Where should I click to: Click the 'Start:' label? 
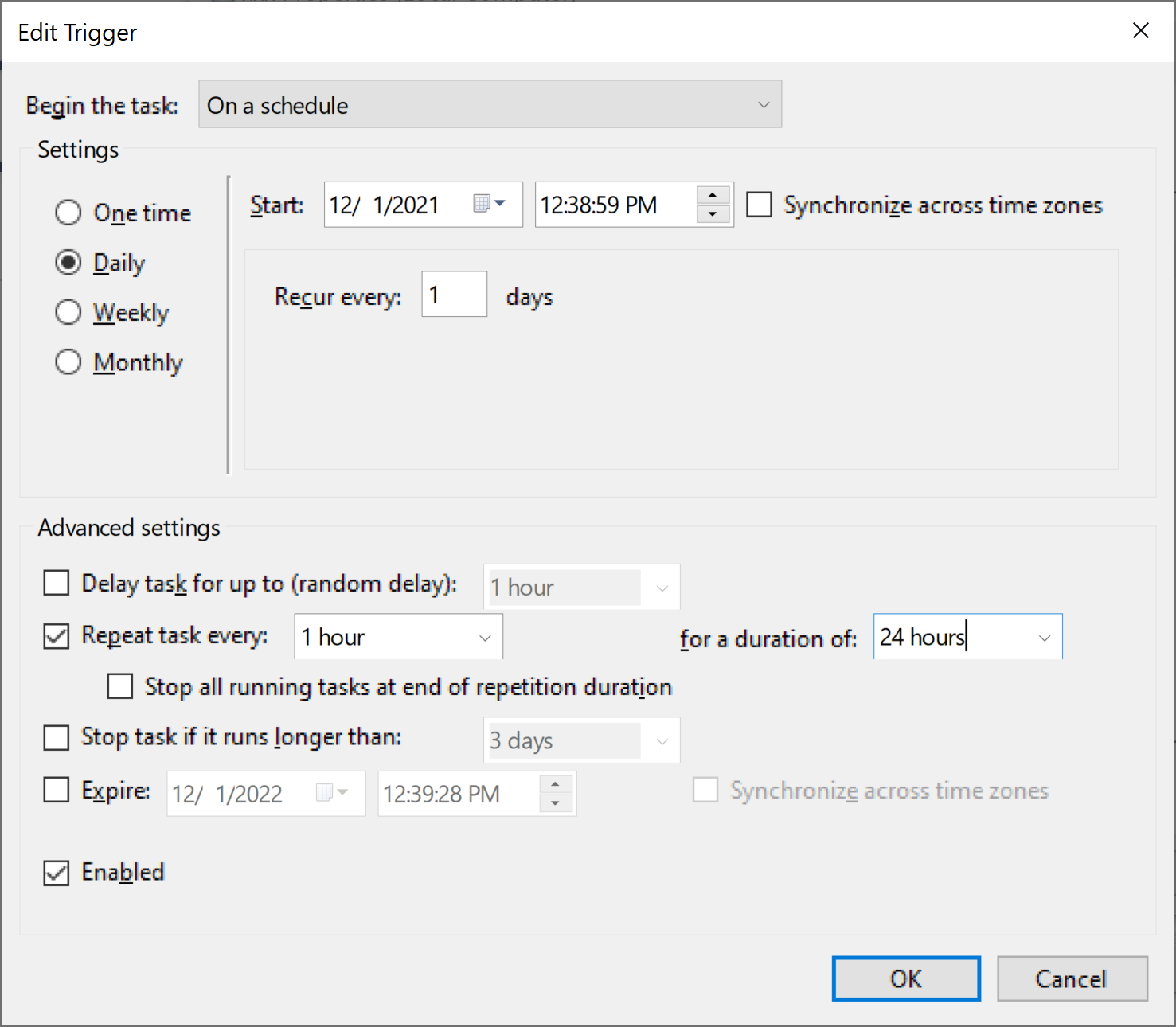tap(277, 205)
